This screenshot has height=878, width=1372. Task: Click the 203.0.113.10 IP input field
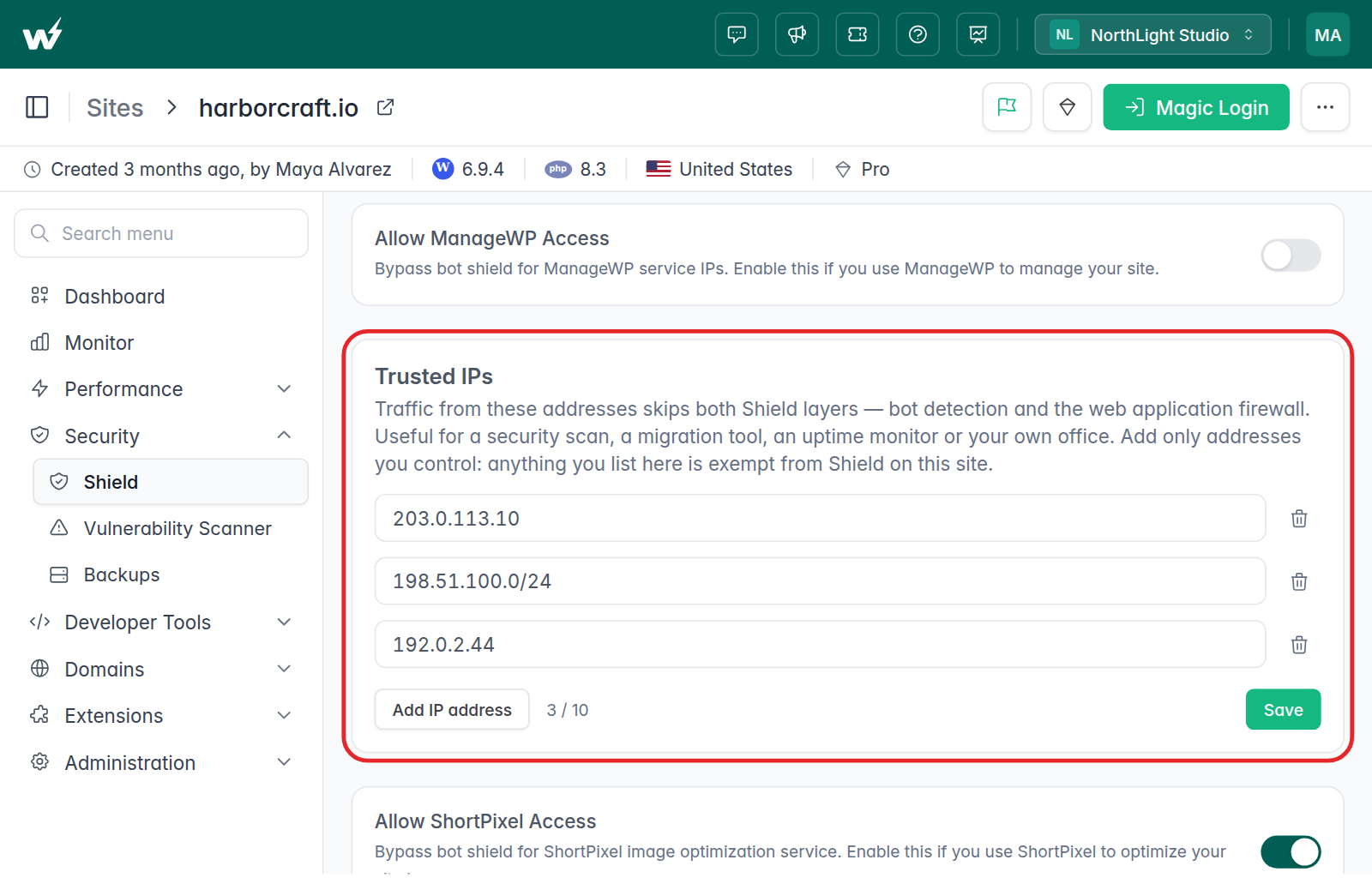coord(820,518)
